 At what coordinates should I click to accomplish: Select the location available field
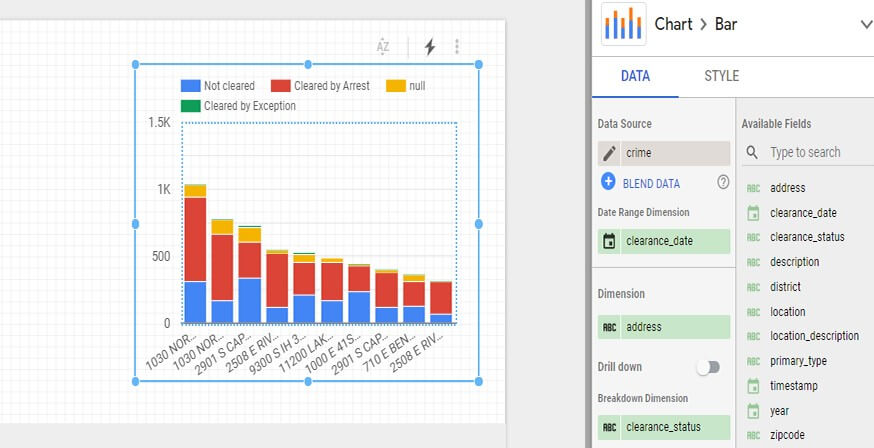coord(788,312)
